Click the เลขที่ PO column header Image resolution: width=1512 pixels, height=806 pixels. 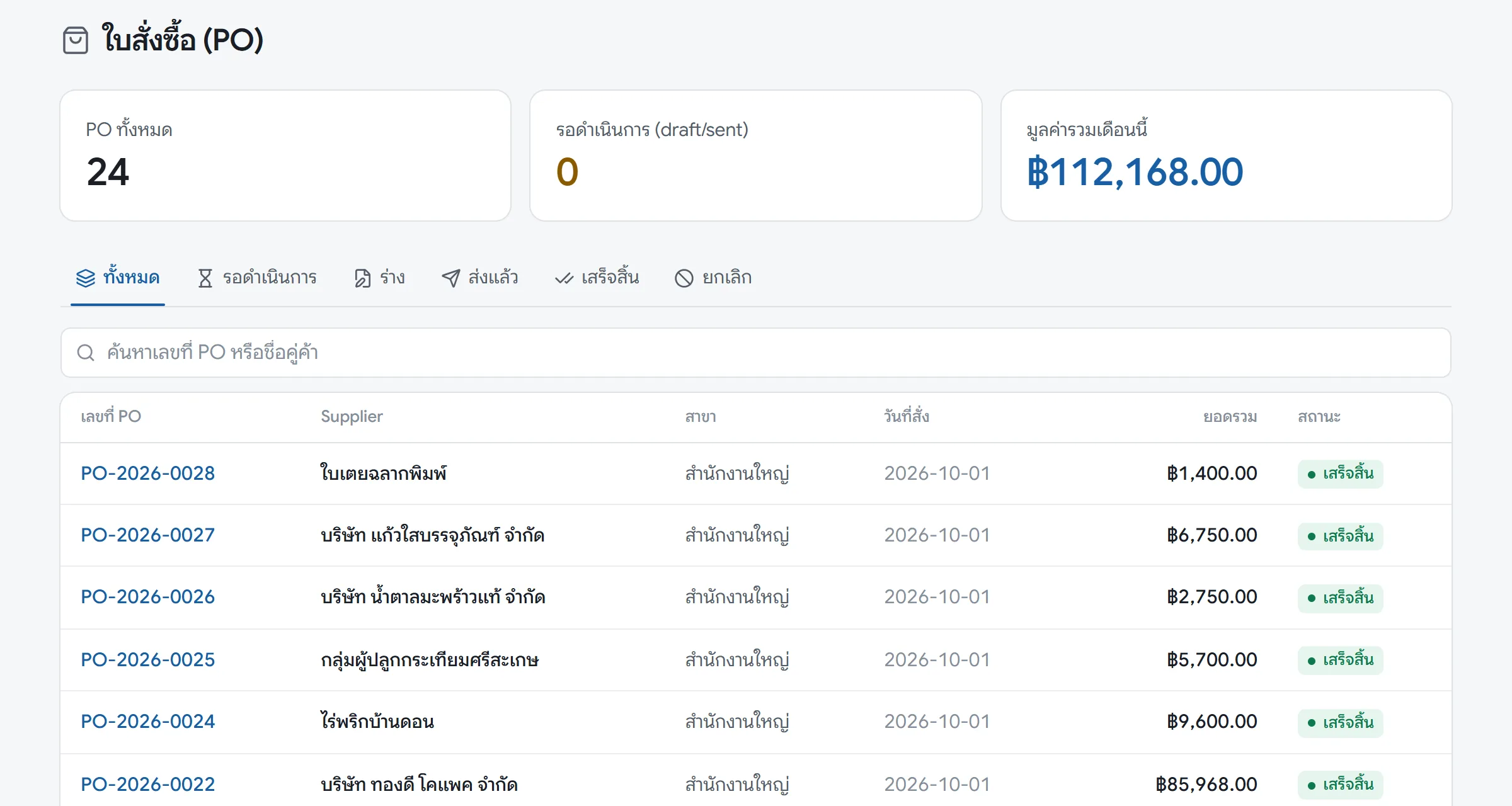(x=111, y=417)
